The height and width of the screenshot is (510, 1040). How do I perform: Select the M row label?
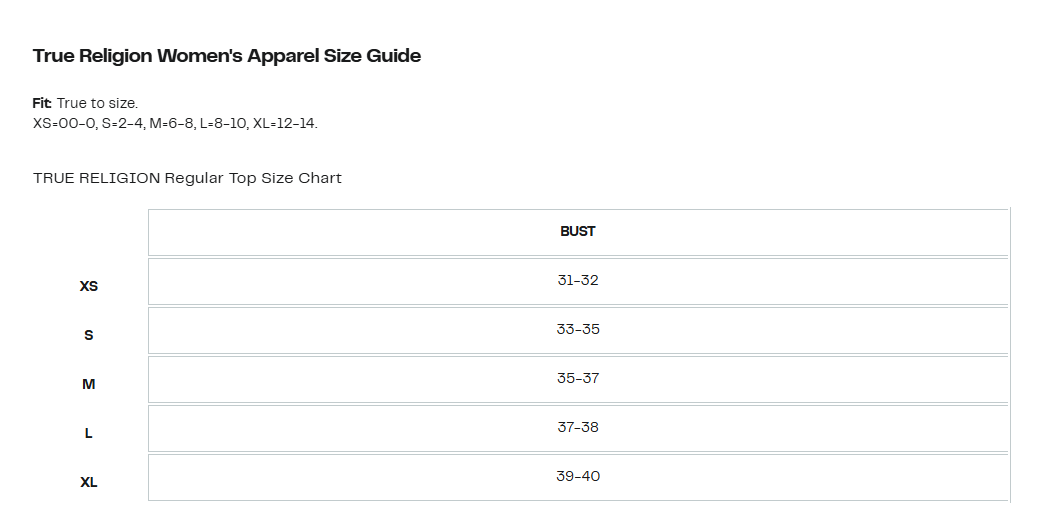(89, 384)
